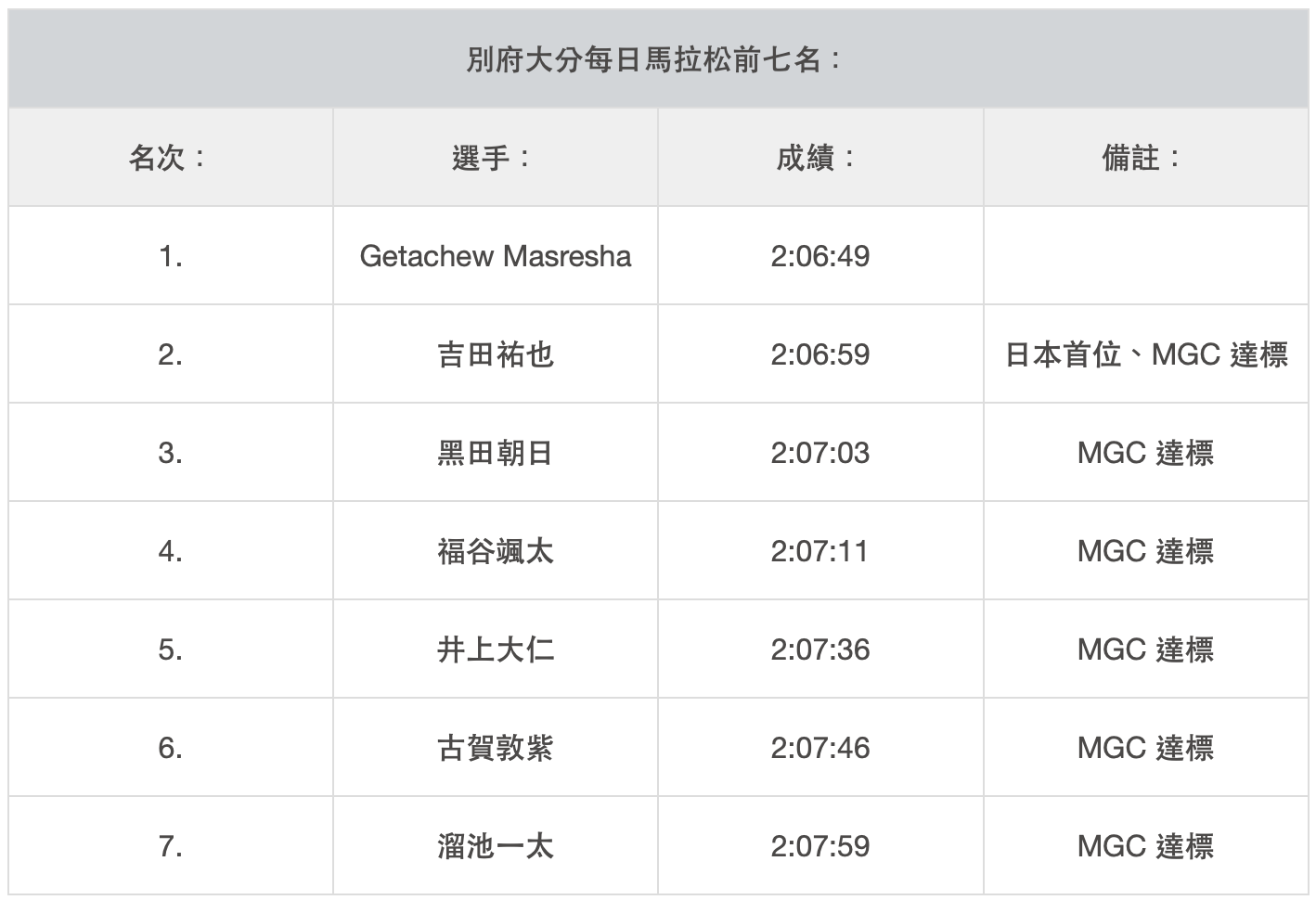Click the 成績 column header
The image size is (1316, 900).
pyautogui.click(x=819, y=158)
